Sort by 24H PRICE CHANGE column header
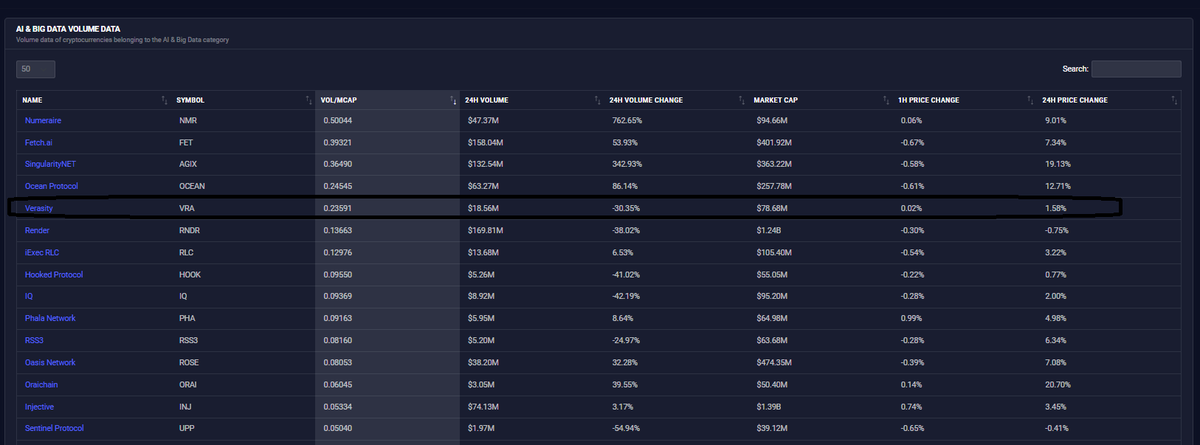 point(1109,100)
